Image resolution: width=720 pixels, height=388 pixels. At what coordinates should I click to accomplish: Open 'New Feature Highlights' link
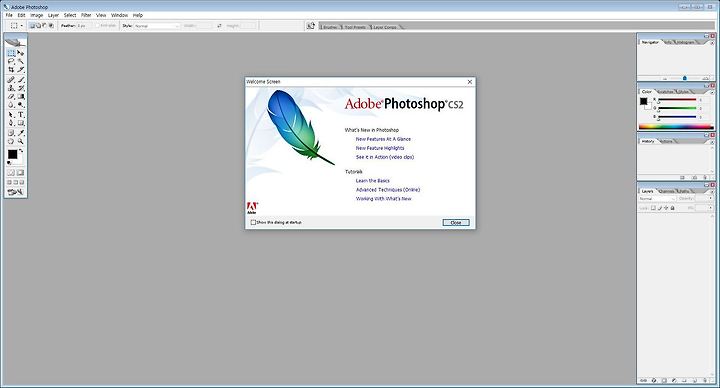point(380,148)
